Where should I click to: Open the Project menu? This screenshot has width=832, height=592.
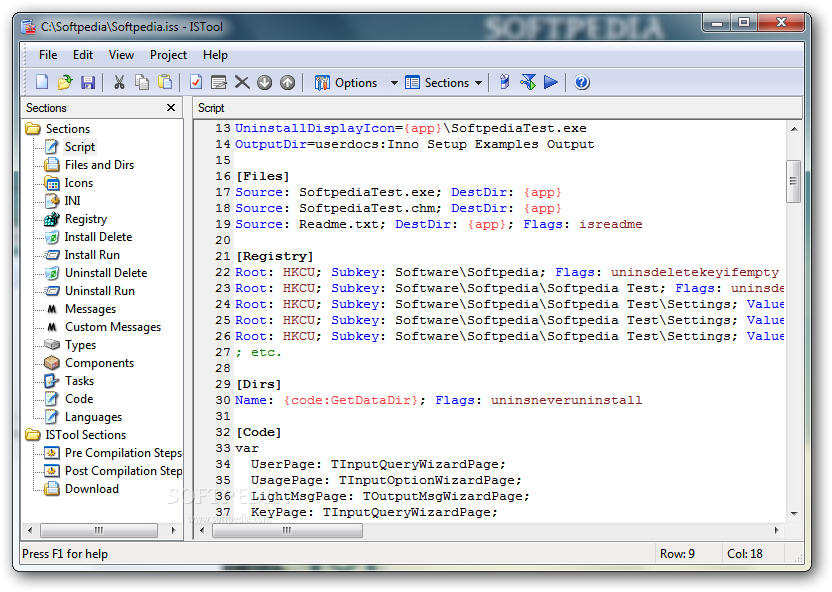tap(168, 55)
